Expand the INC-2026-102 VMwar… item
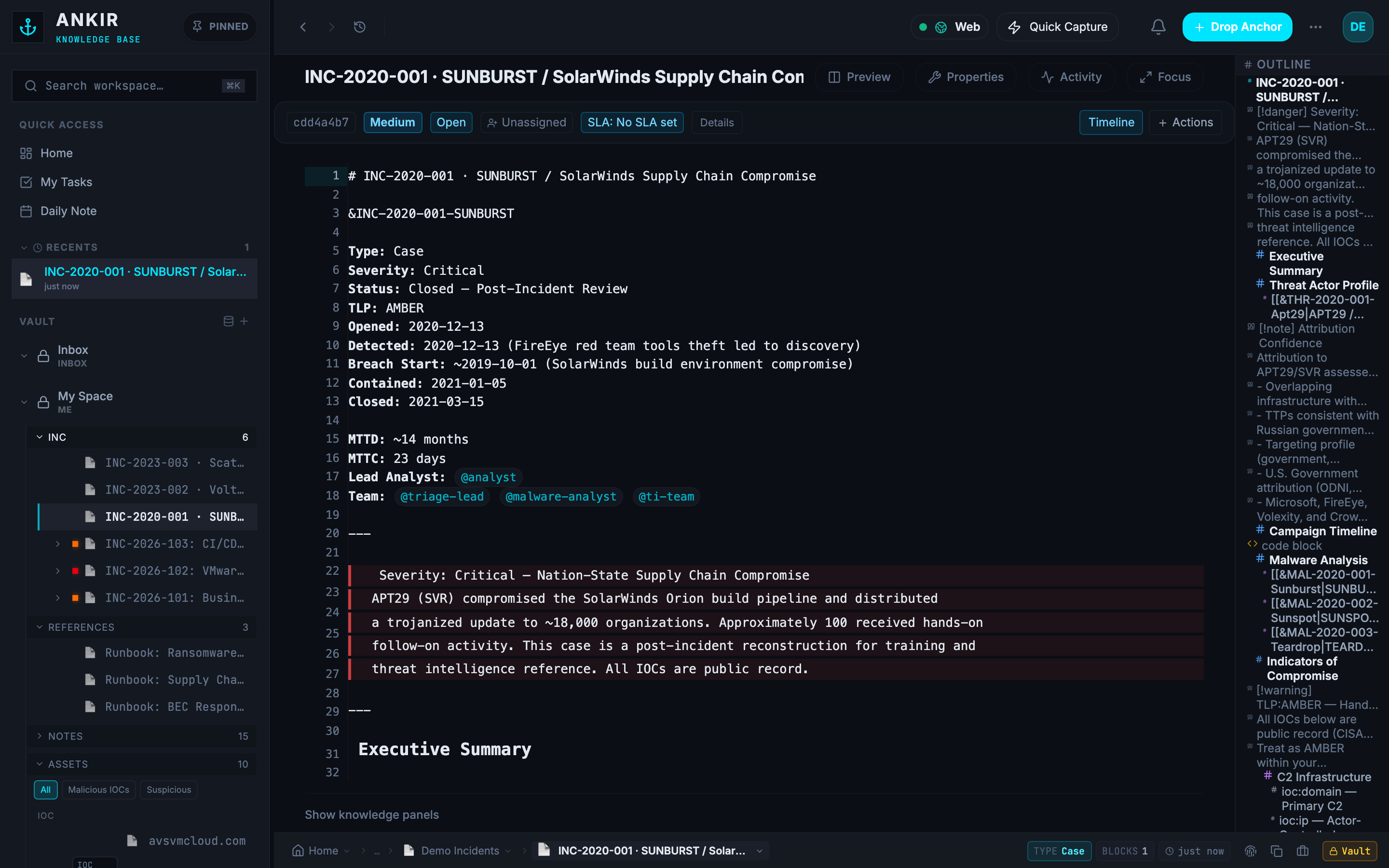 point(57,570)
